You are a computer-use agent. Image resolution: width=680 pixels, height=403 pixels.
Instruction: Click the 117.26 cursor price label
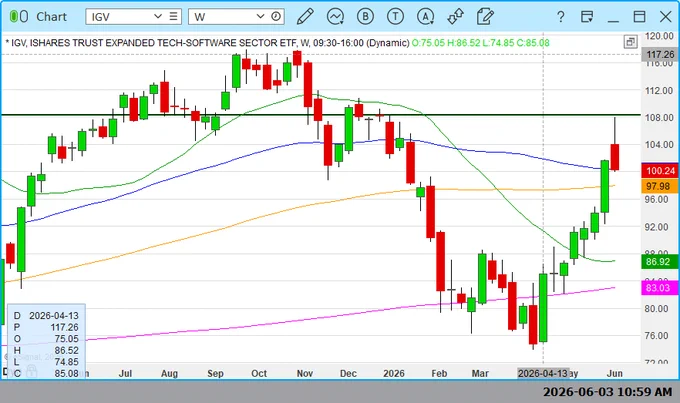click(x=660, y=54)
